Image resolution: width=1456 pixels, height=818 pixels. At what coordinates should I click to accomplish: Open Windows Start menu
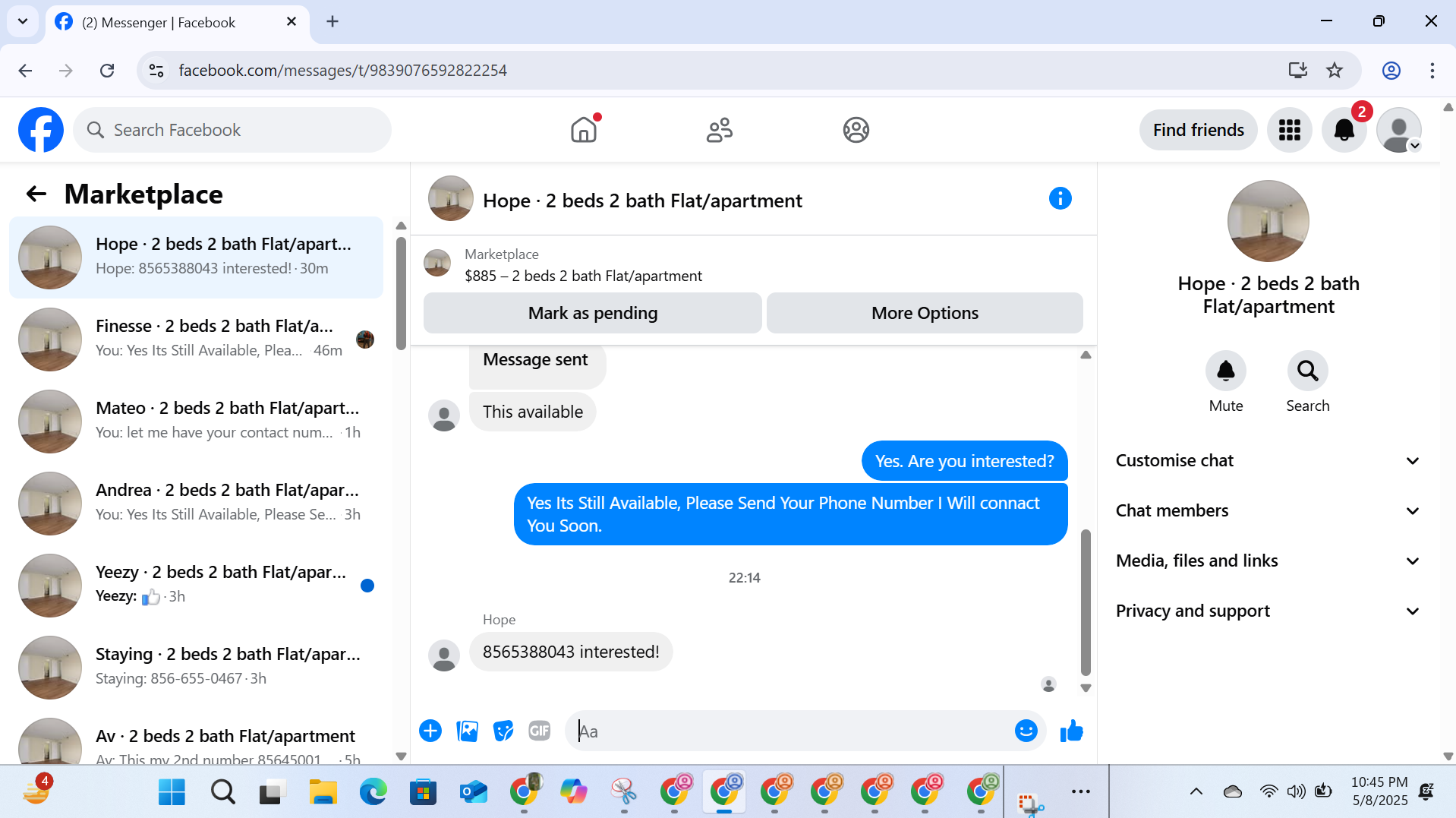point(172,792)
